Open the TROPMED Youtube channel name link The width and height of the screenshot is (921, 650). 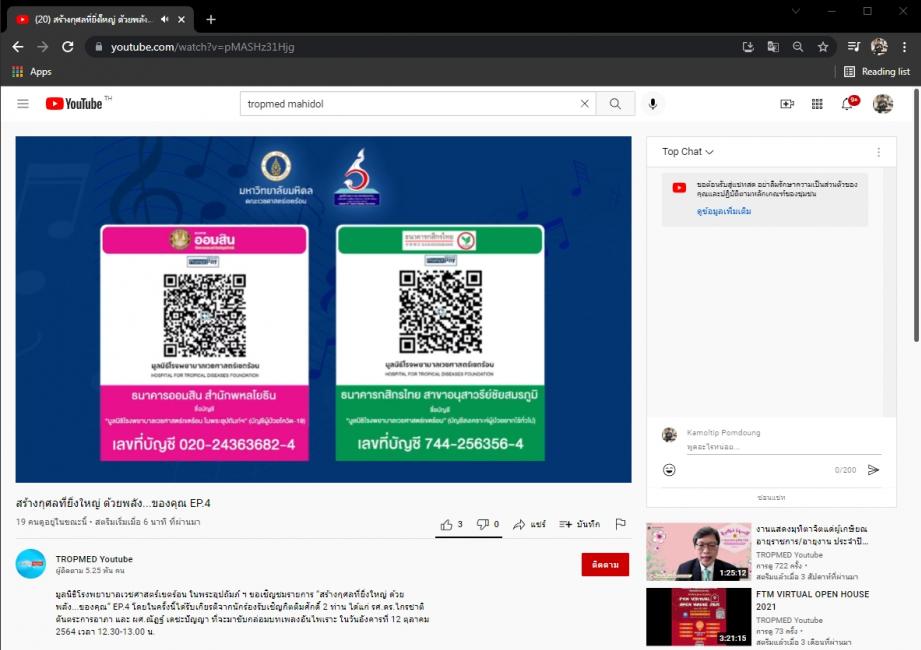point(94,559)
